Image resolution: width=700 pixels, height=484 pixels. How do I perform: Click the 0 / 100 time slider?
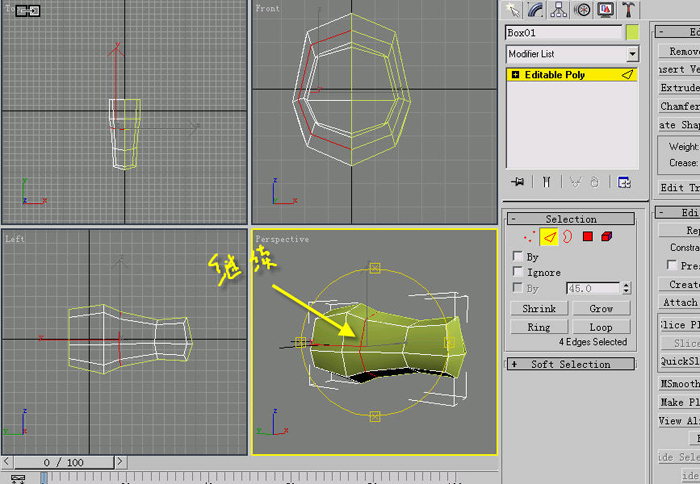[64, 462]
